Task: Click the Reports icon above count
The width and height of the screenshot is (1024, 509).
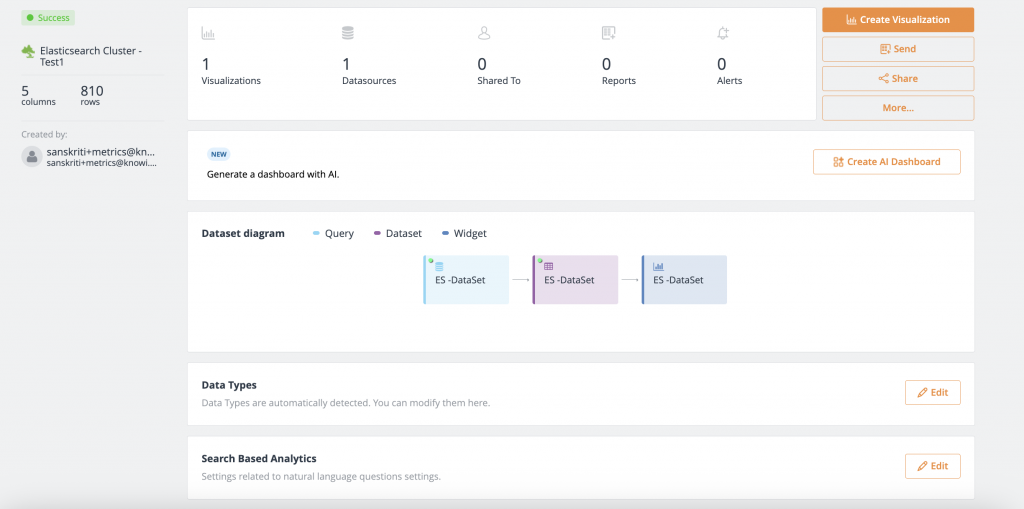Action: (x=609, y=33)
